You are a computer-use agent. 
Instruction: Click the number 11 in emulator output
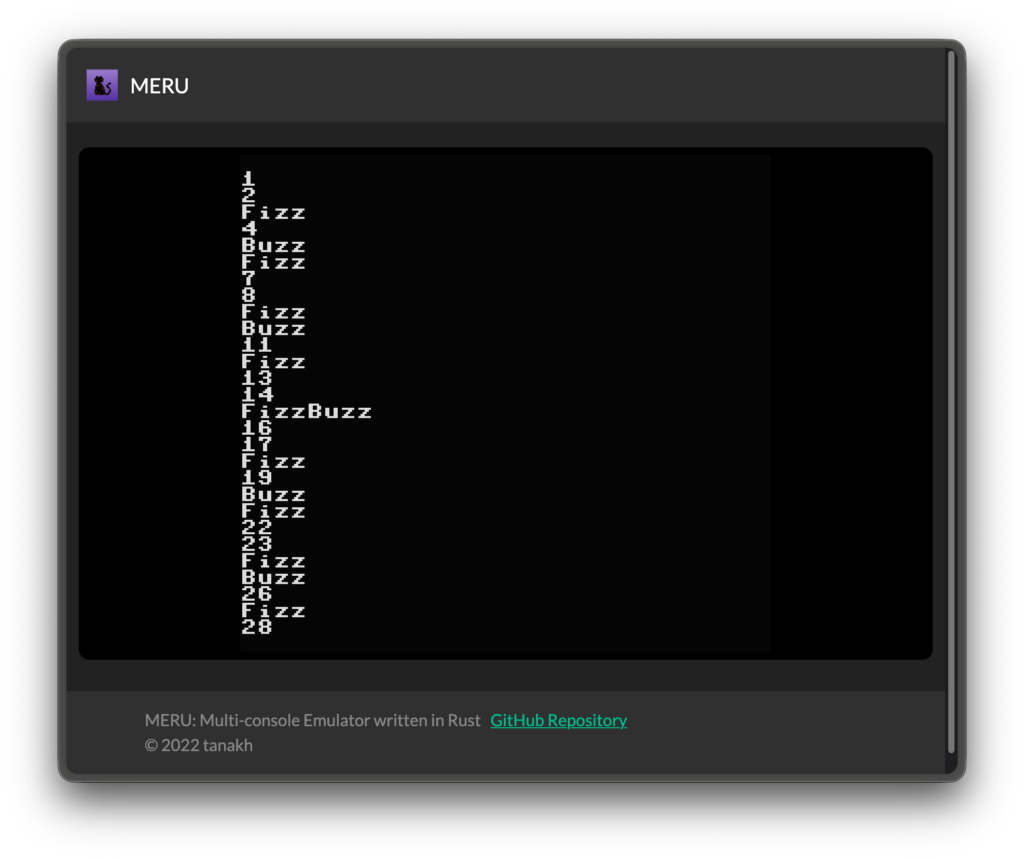pyautogui.click(x=257, y=345)
